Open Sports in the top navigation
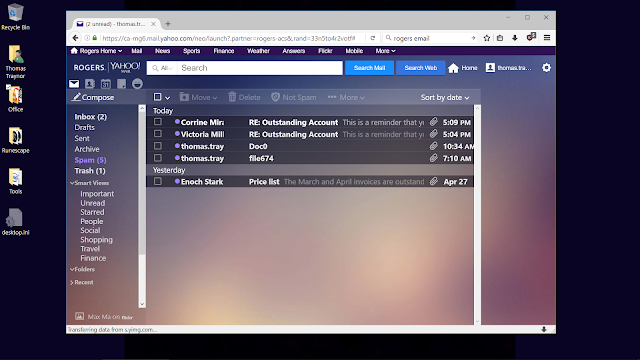 pos(191,51)
